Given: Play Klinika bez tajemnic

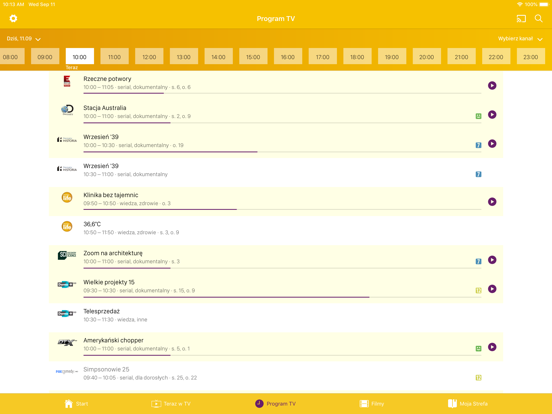Looking at the screenshot, I should pos(492,202).
